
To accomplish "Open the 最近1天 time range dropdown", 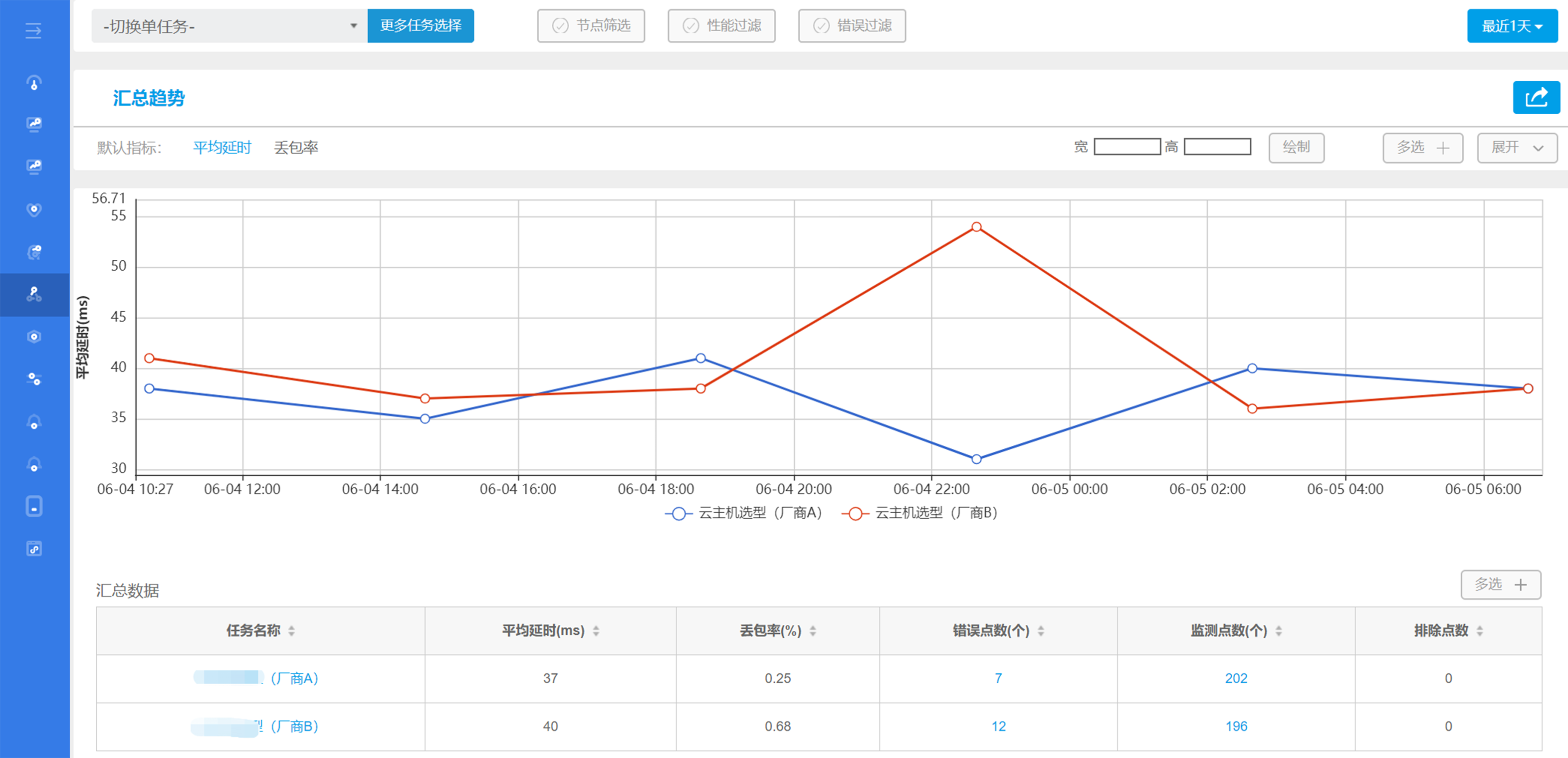I will [x=1512, y=26].
